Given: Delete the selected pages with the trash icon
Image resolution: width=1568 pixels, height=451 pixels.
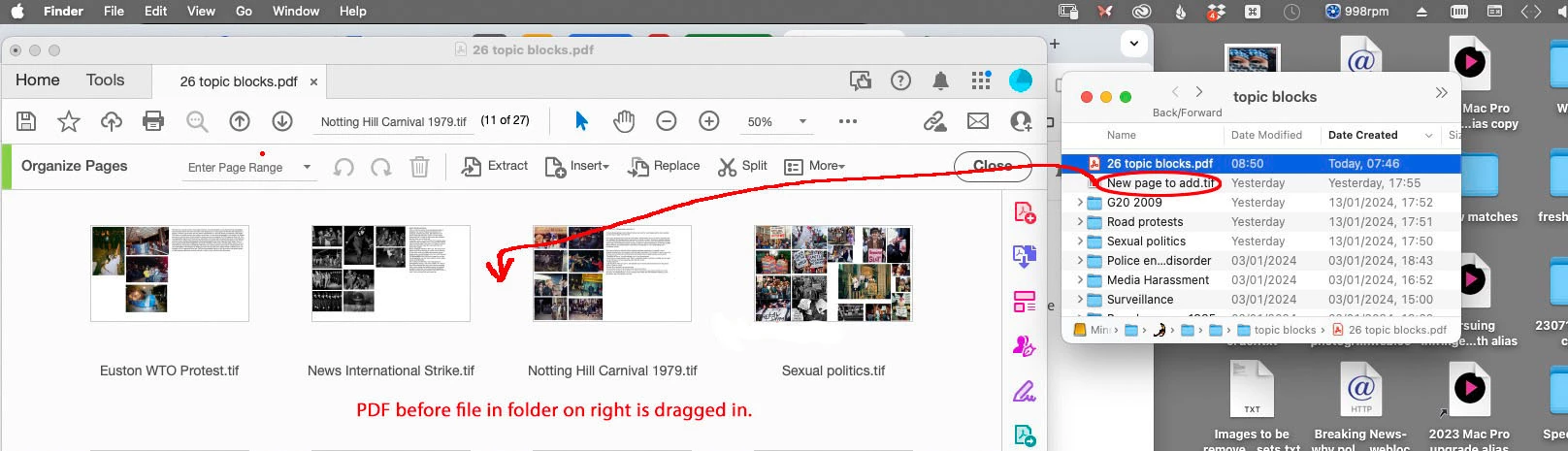Looking at the screenshot, I should tap(419, 167).
